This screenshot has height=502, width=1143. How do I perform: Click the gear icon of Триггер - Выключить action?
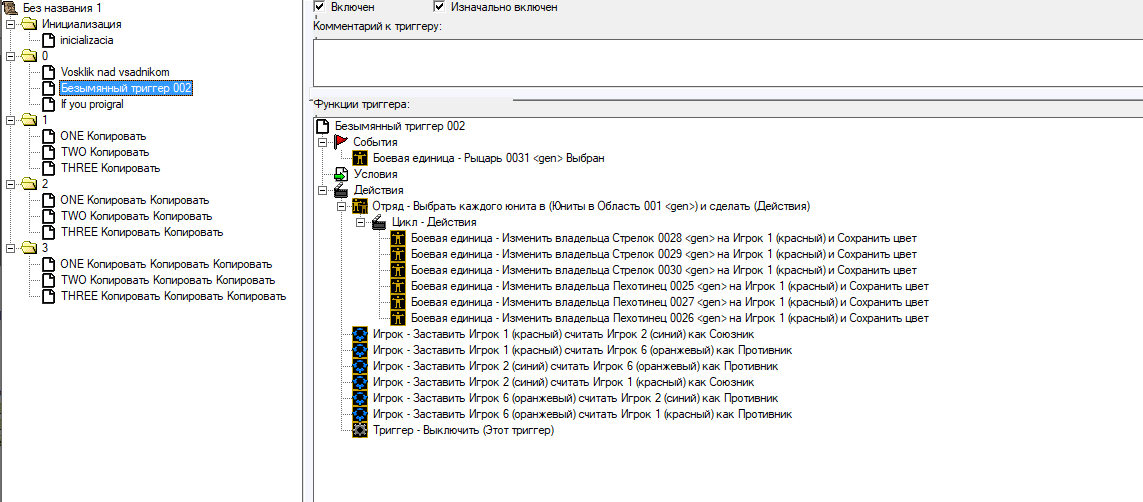point(360,431)
